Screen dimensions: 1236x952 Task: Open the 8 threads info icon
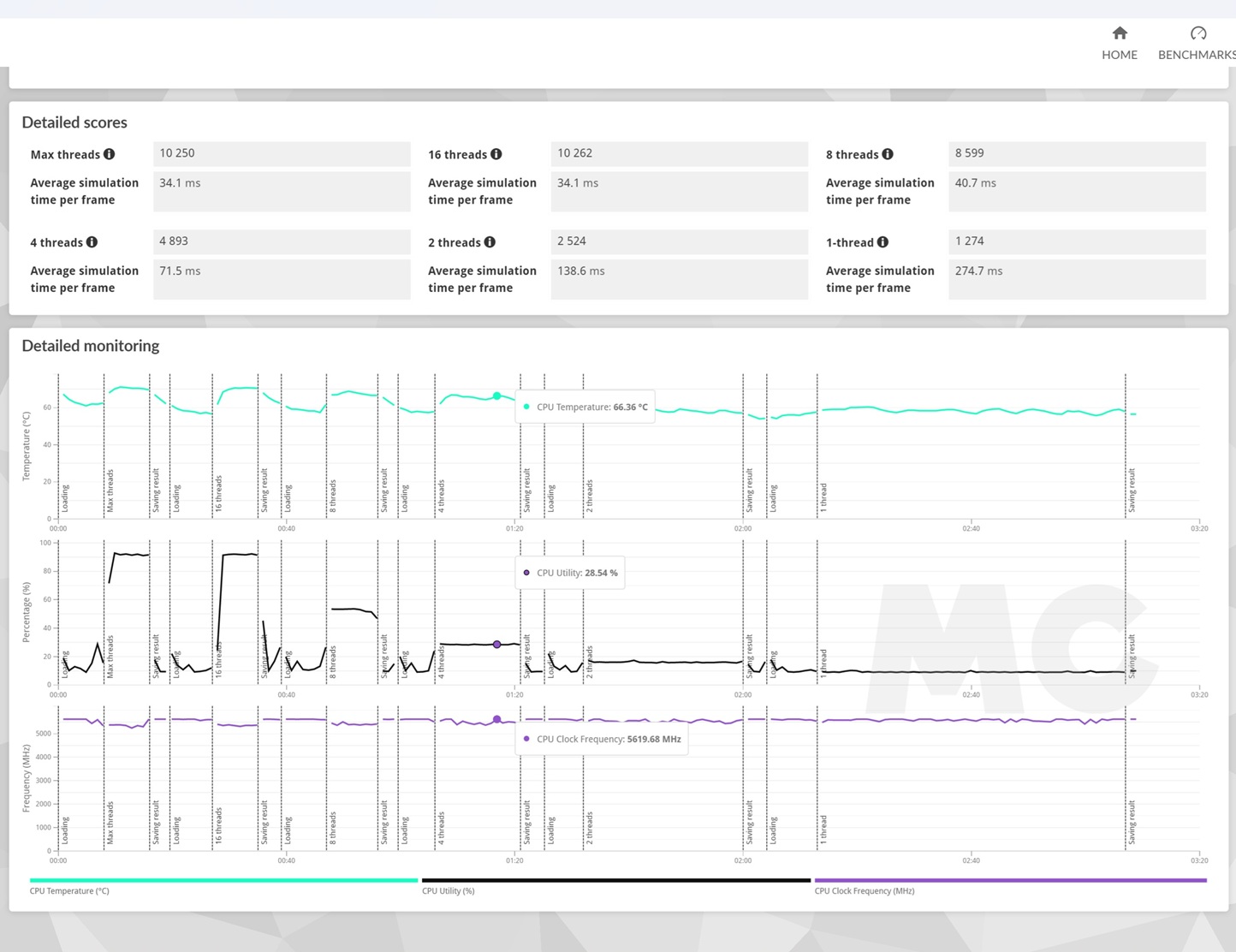[x=888, y=154]
